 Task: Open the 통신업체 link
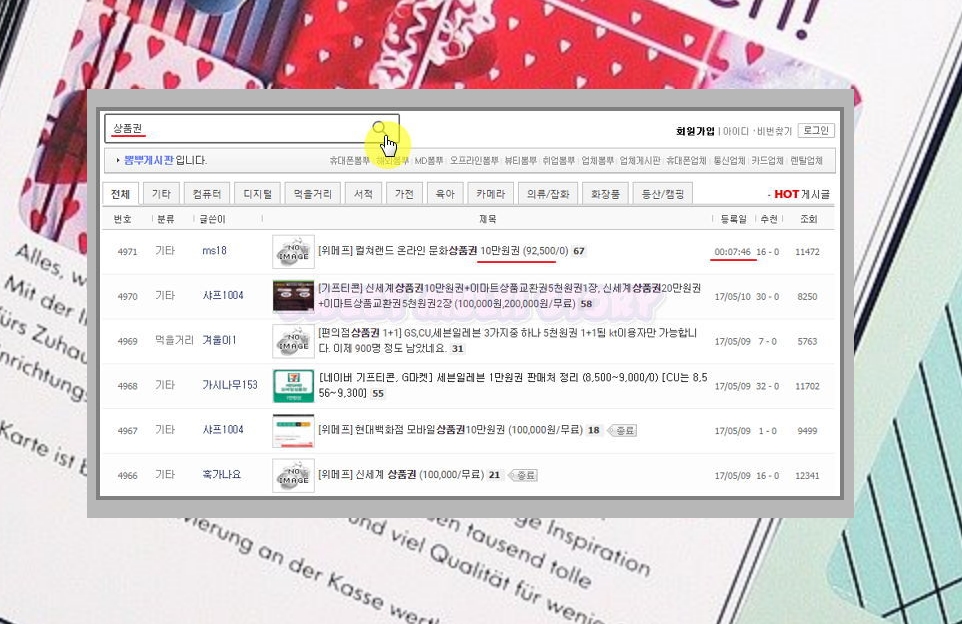[x=729, y=160]
